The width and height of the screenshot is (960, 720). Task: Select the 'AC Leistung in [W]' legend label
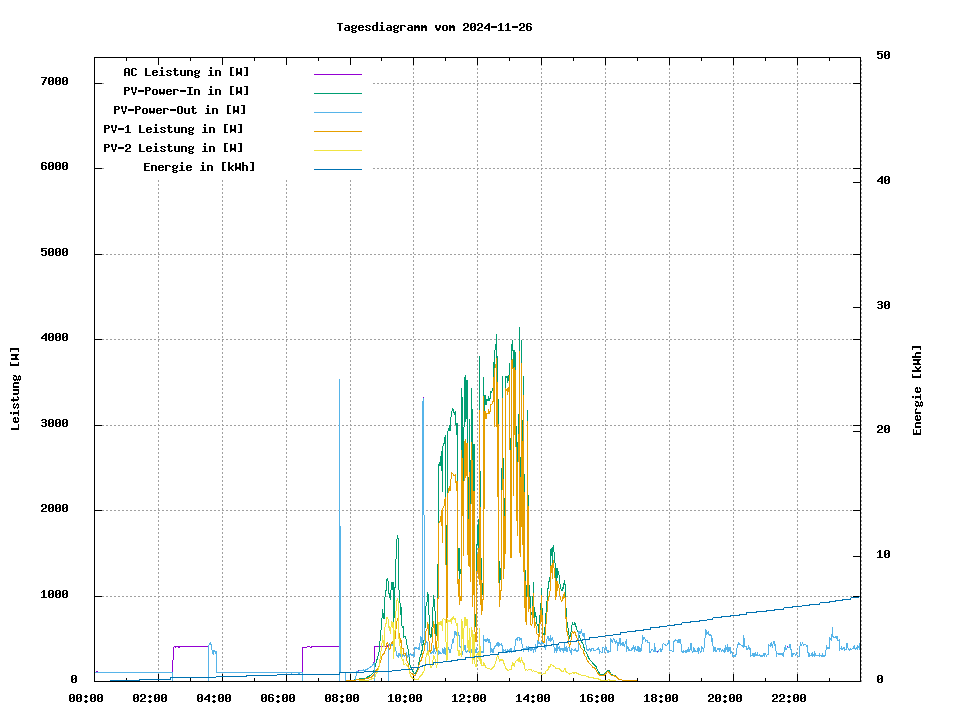(x=186, y=72)
